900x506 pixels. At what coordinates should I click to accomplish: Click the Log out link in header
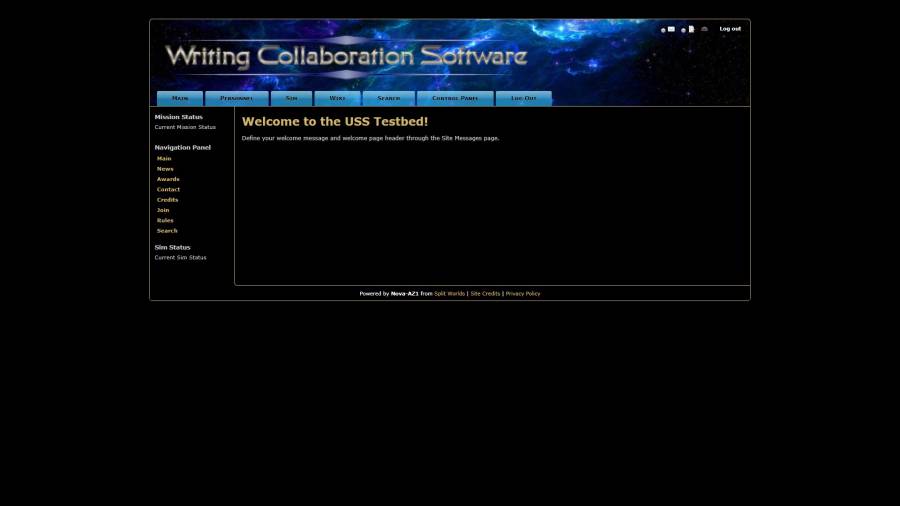click(x=730, y=29)
